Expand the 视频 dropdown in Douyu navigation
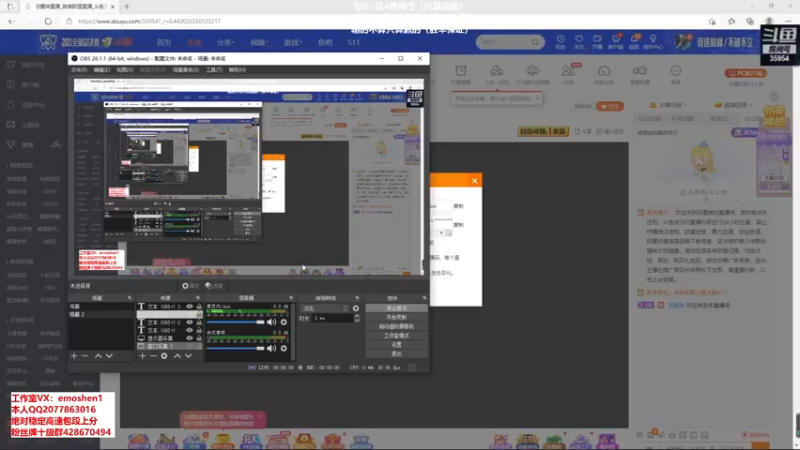The height and width of the screenshot is (450, 800). pos(259,42)
